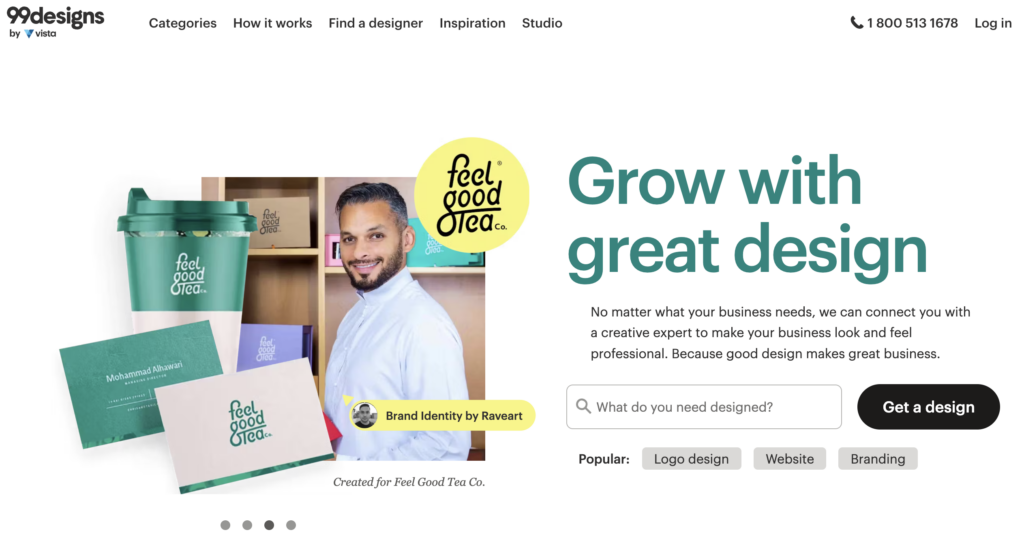This screenshot has width=1024, height=543.
Task: Open the Find a designer menu
Action: click(x=376, y=23)
